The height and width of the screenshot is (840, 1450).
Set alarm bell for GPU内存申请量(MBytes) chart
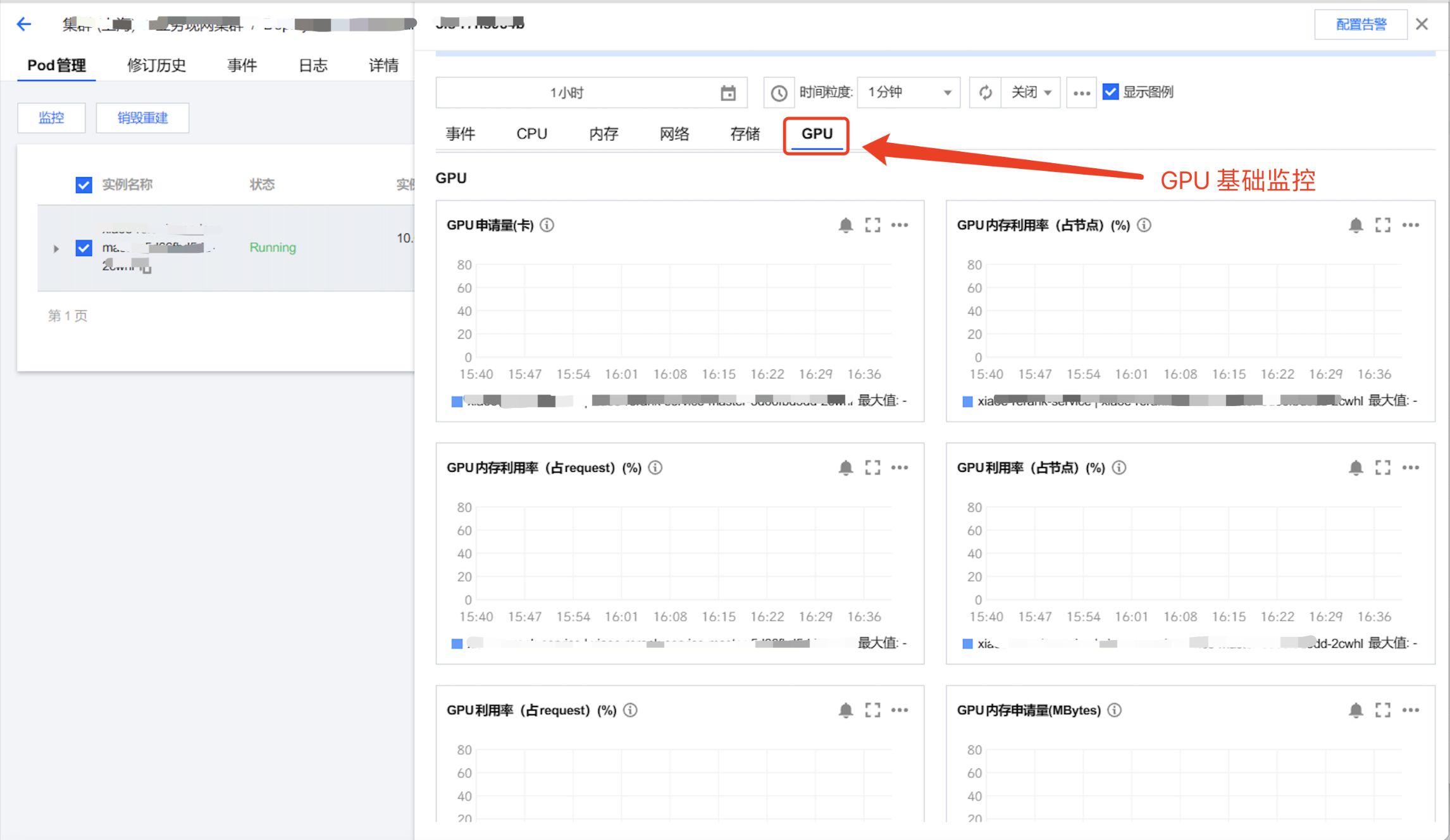pyautogui.click(x=1356, y=710)
